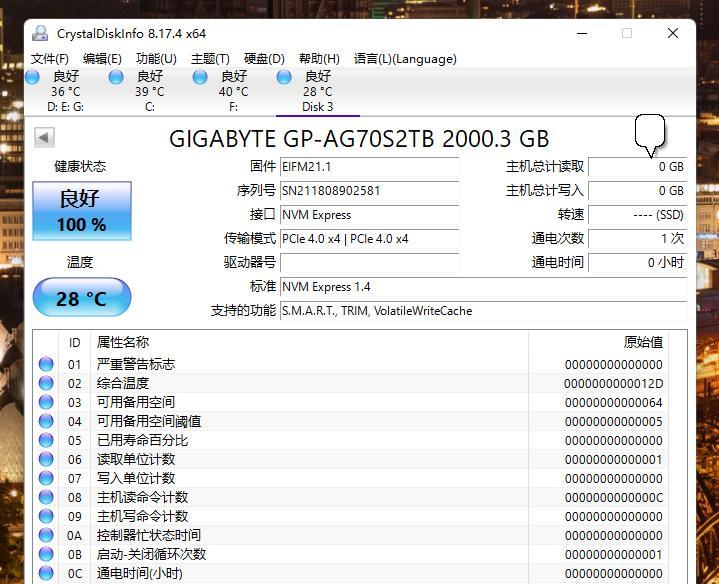The width and height of the screenshot is (719, 584).
Task: Click the 主机总计读取 value 0 GB
Action: 637,167
